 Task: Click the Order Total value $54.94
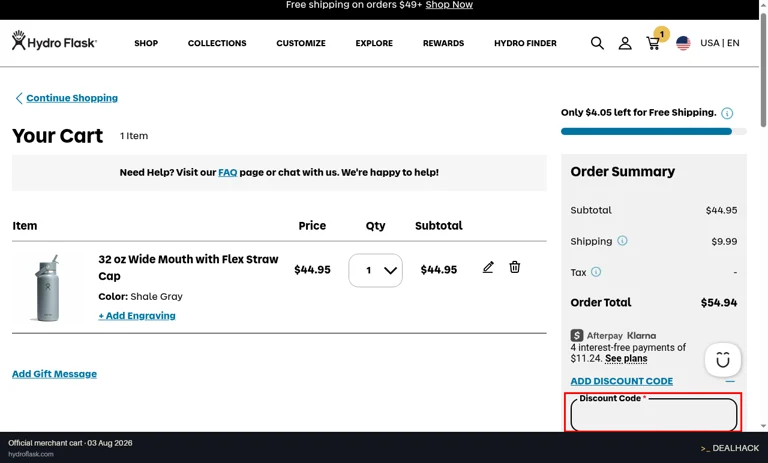click(719, 303)
